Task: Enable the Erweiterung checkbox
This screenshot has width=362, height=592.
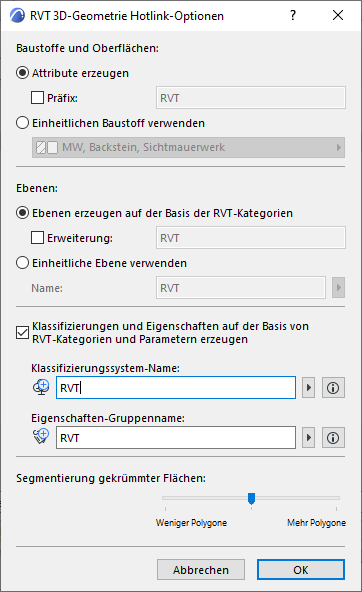Action: click(37, 238)
